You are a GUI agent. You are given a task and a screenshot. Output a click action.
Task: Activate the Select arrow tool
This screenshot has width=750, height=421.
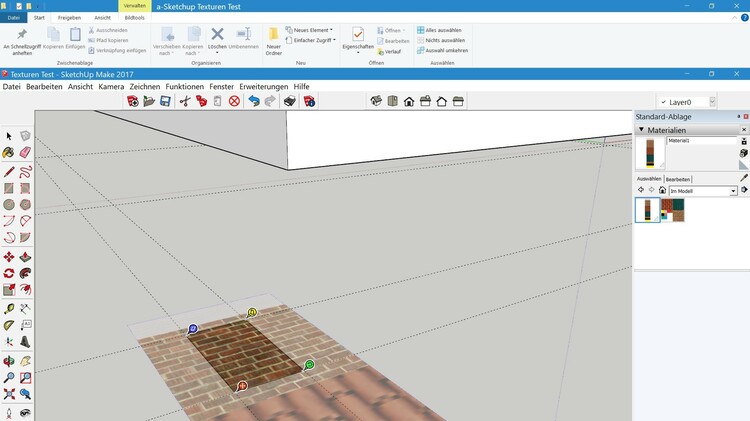point(9,136)
